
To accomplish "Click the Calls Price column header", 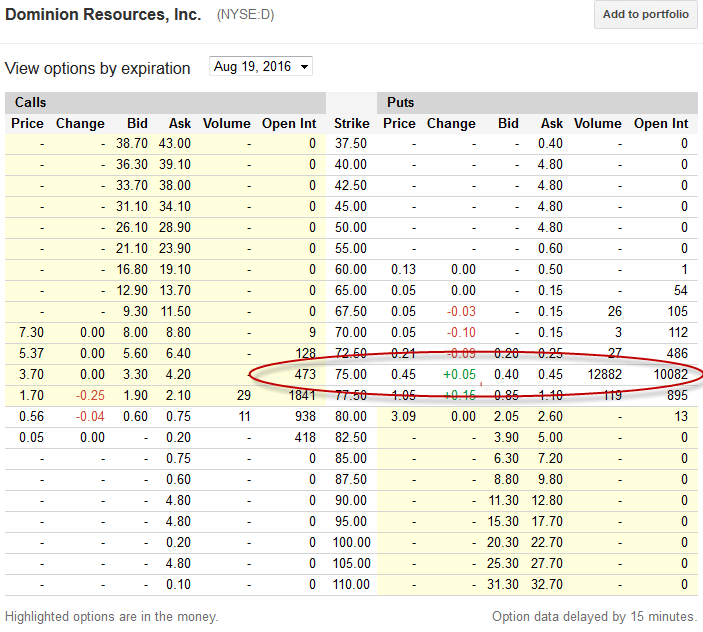I will [27, 123].
